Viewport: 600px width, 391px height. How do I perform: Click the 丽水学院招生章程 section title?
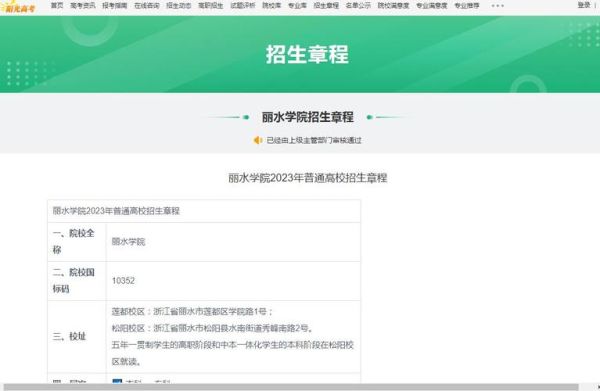tap(308, 117)
